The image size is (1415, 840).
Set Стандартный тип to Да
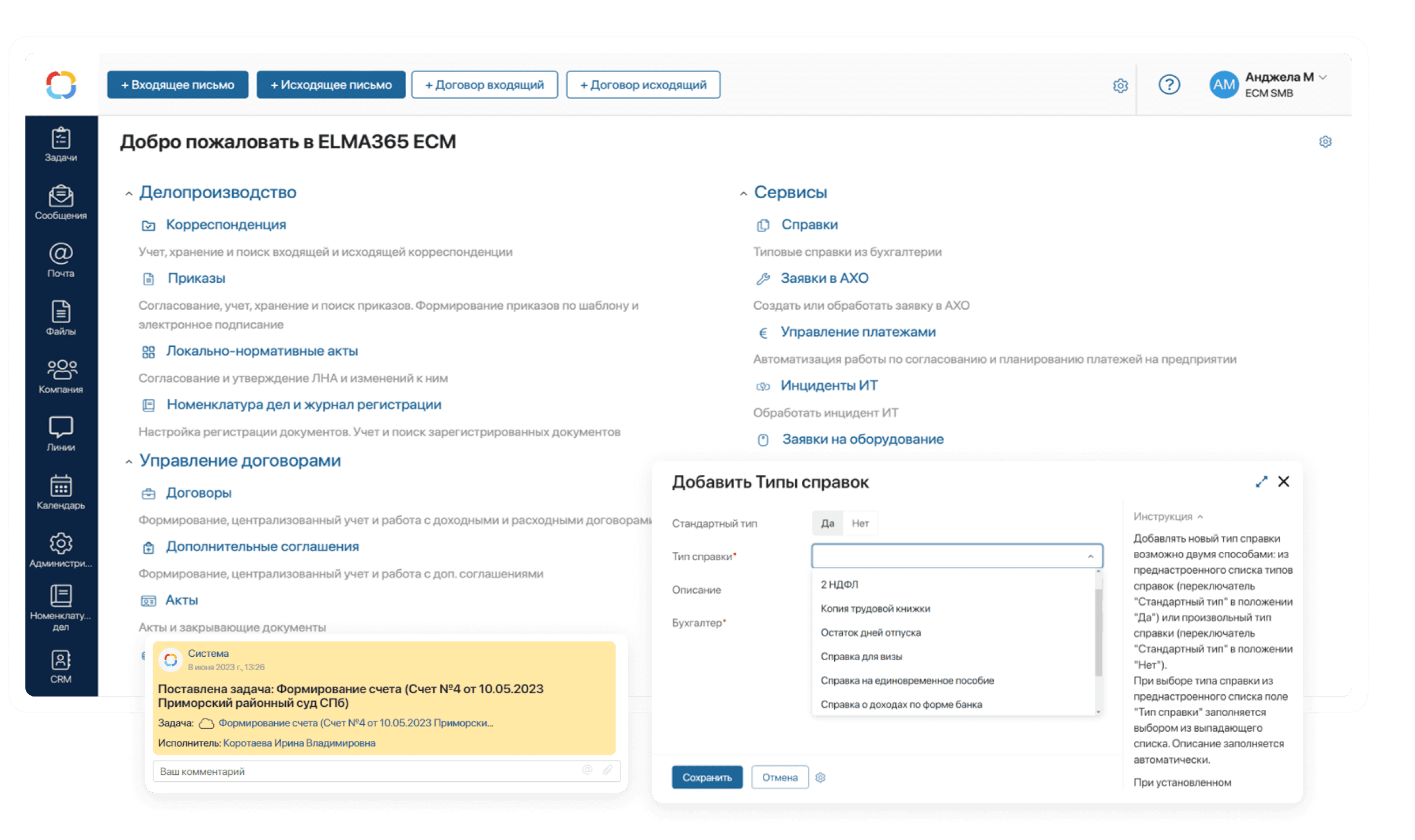tap(827, 523)
